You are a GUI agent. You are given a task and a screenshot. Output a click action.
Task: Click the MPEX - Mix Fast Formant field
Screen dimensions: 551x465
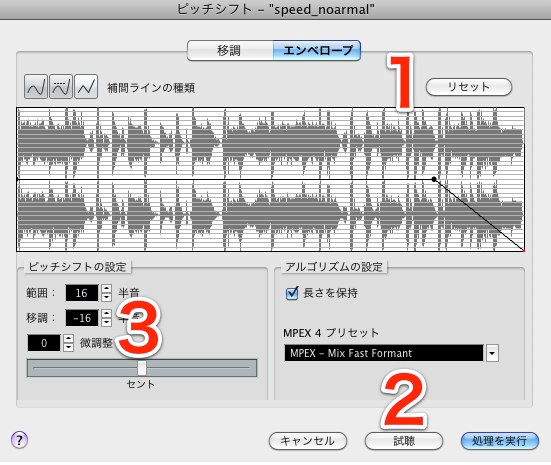(384, 353)
